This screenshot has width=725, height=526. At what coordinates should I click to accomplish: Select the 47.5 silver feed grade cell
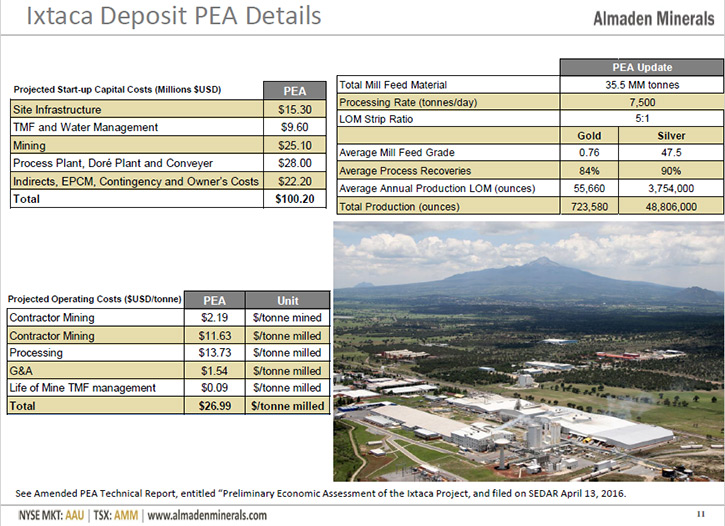(x=671, y=153)
